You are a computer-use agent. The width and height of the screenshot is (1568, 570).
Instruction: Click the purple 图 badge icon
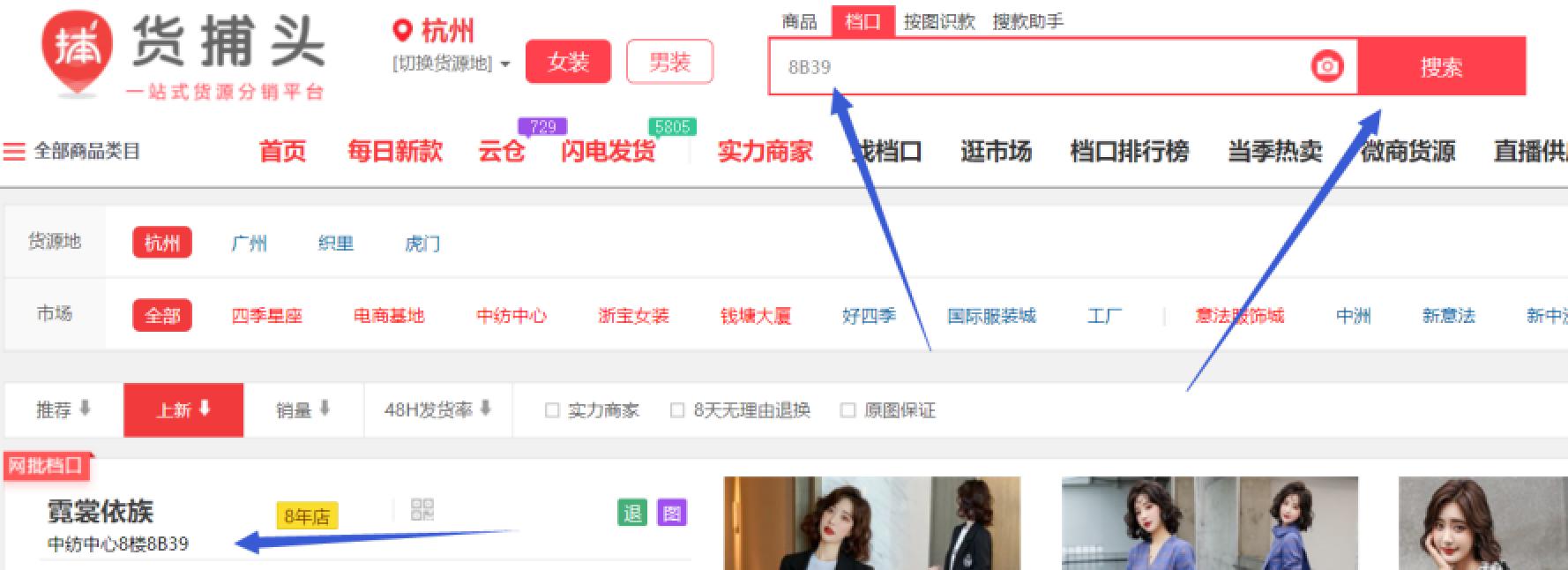click(x=671, y=513)
